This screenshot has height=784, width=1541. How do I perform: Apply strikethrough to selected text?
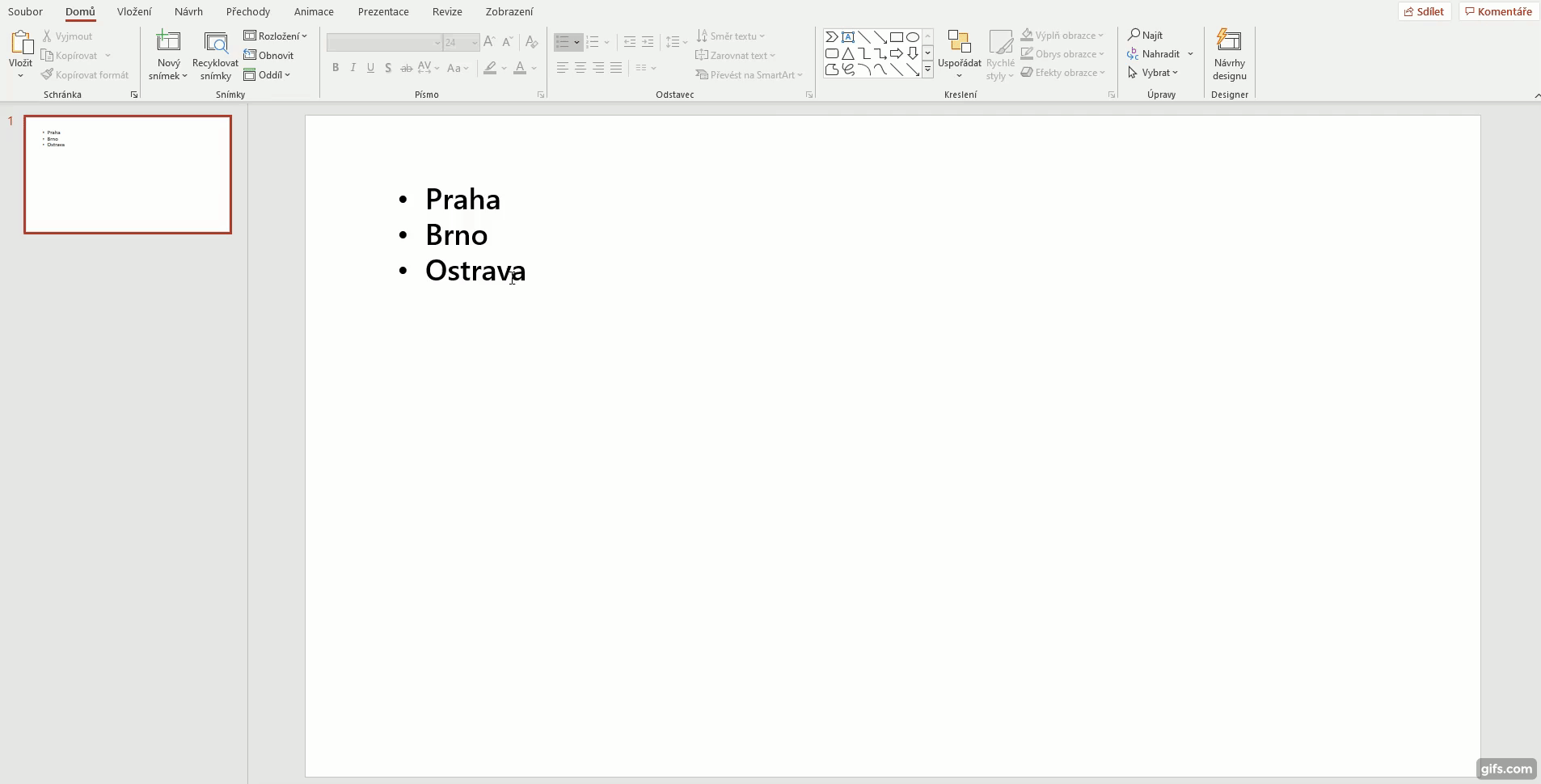point(407,68)
